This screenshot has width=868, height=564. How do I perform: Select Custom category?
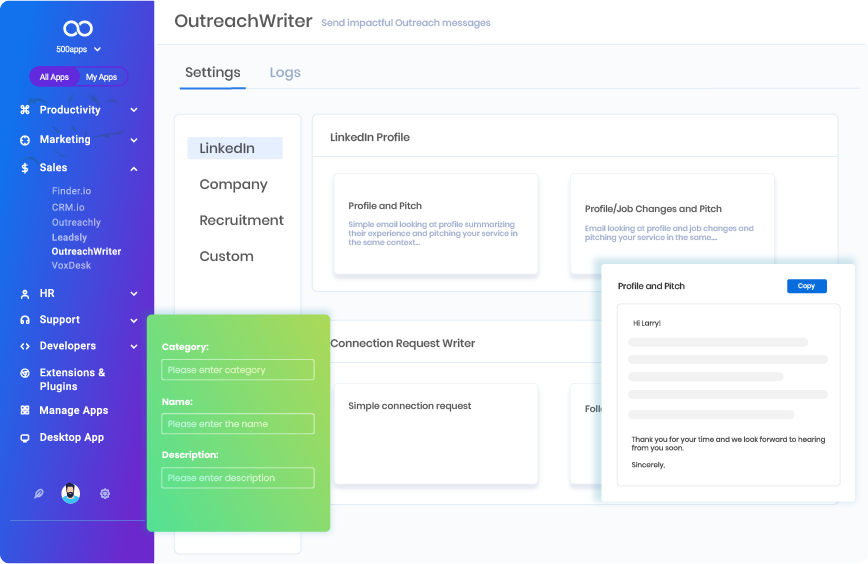[226, 256]
